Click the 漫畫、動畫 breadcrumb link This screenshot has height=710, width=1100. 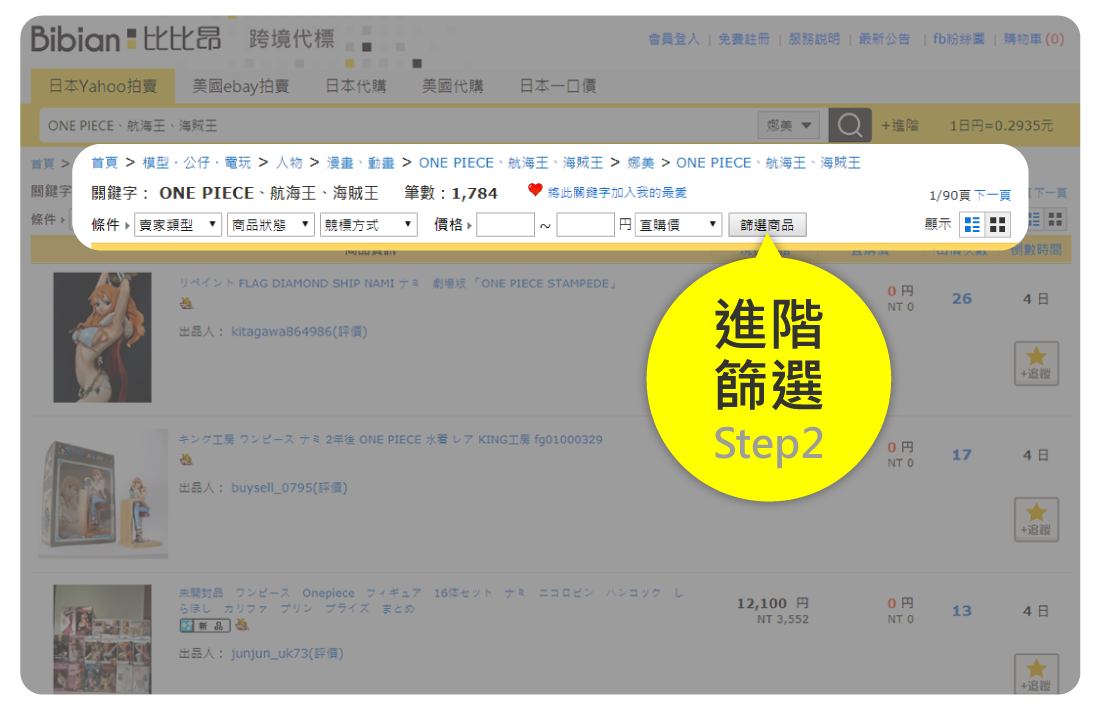pos(361,163)
